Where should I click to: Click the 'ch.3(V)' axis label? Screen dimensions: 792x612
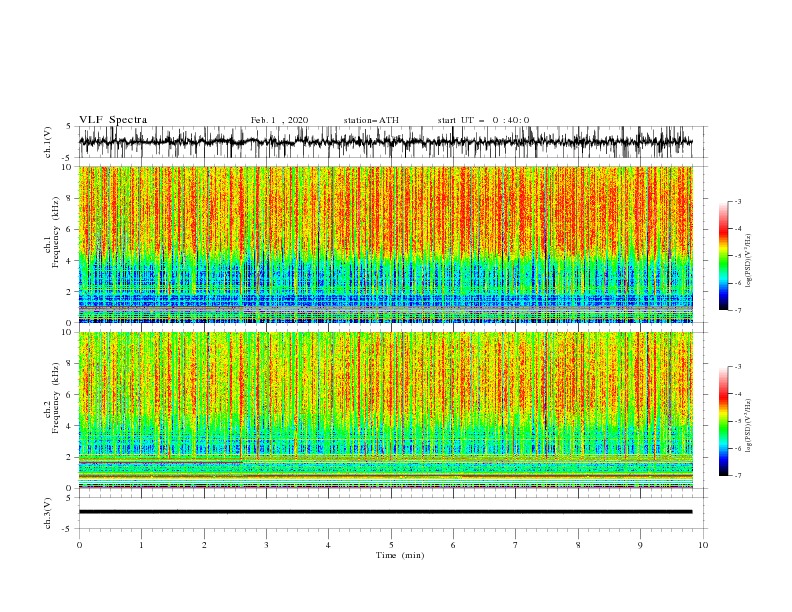pyautogui.click(x=48, y=513)
